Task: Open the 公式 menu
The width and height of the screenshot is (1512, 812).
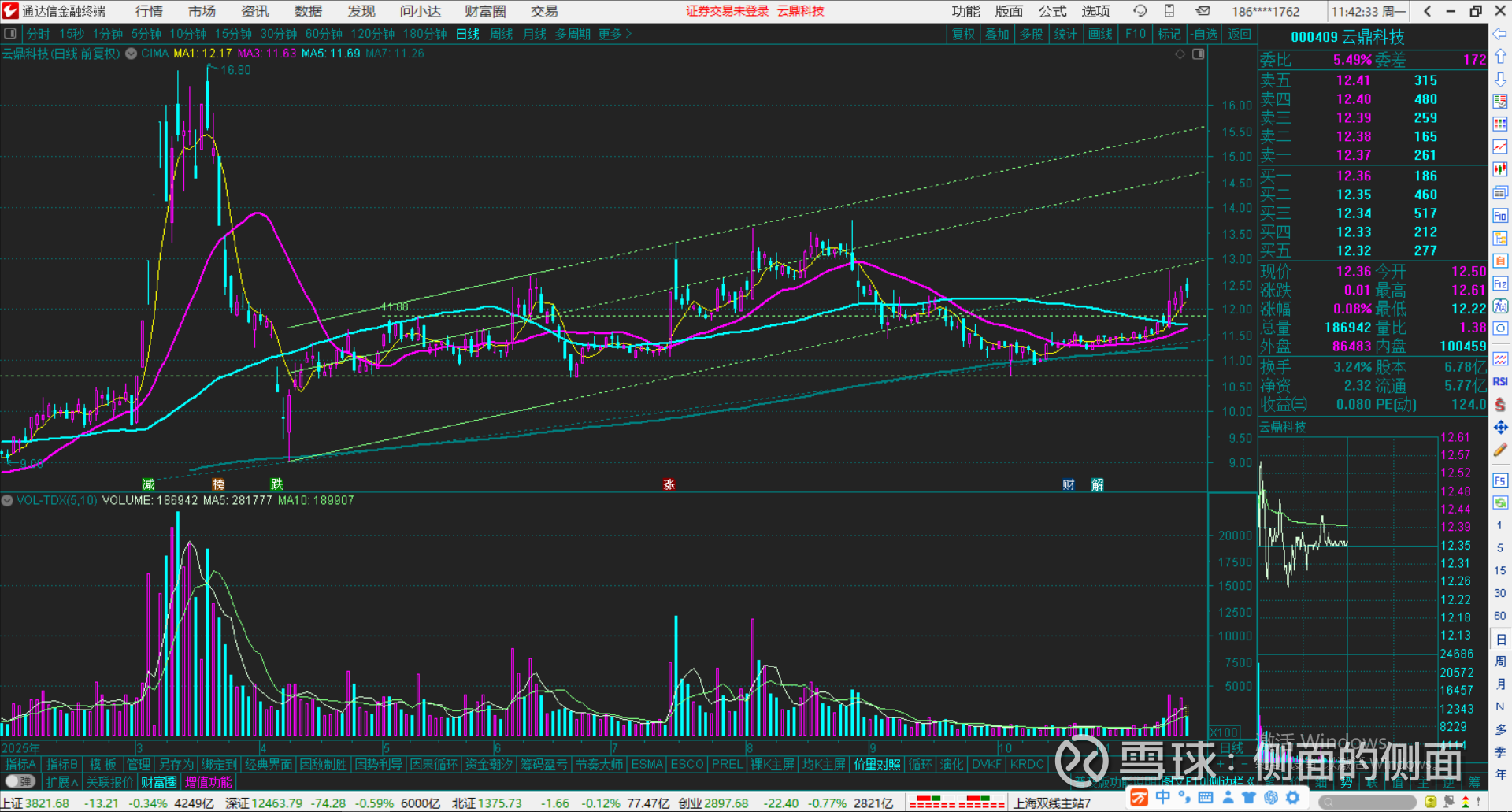Action: pyautogui.click(x=1052, y=11)
